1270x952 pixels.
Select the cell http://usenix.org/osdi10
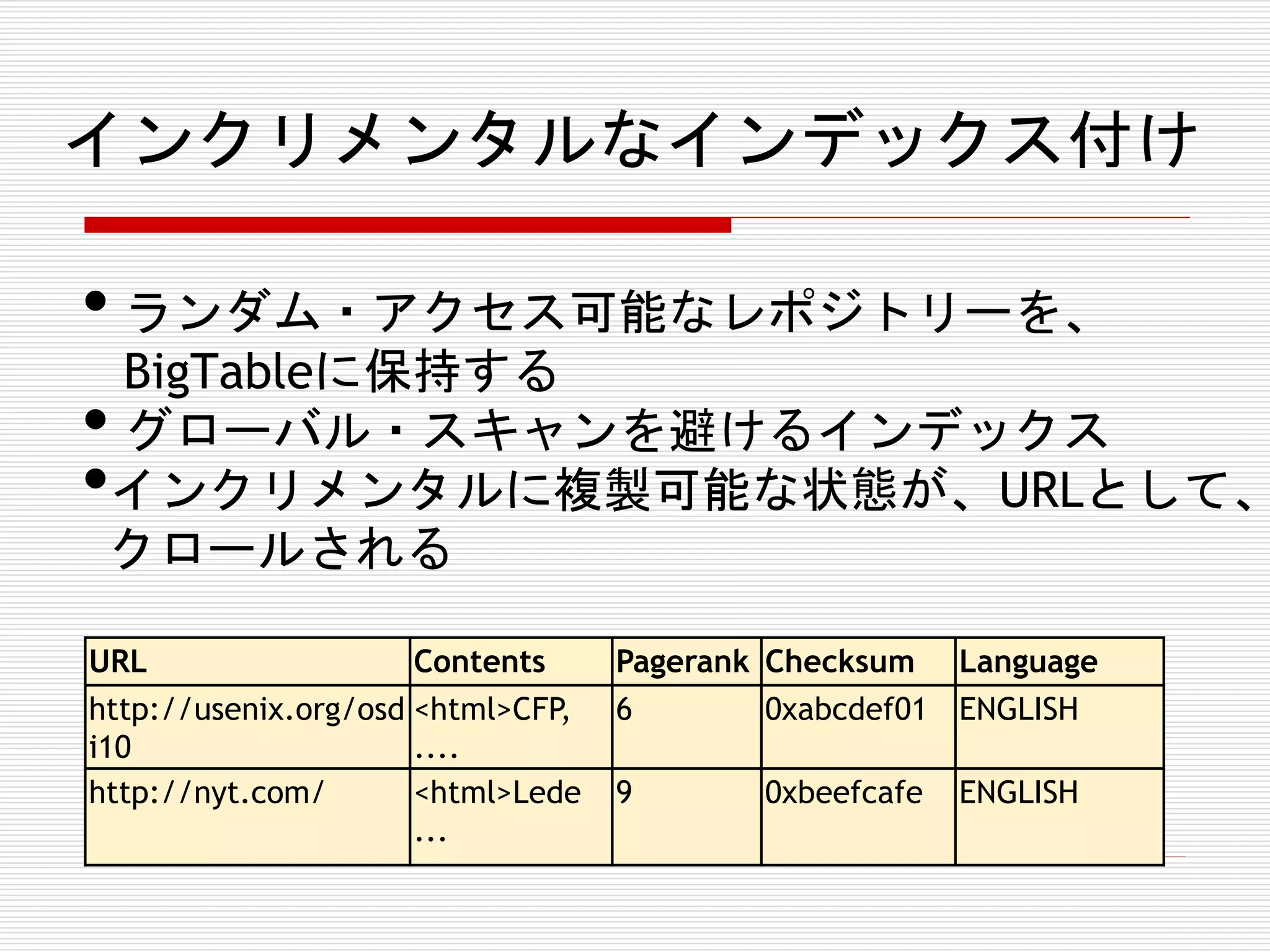pyautogui.click(x=247, y=727)
